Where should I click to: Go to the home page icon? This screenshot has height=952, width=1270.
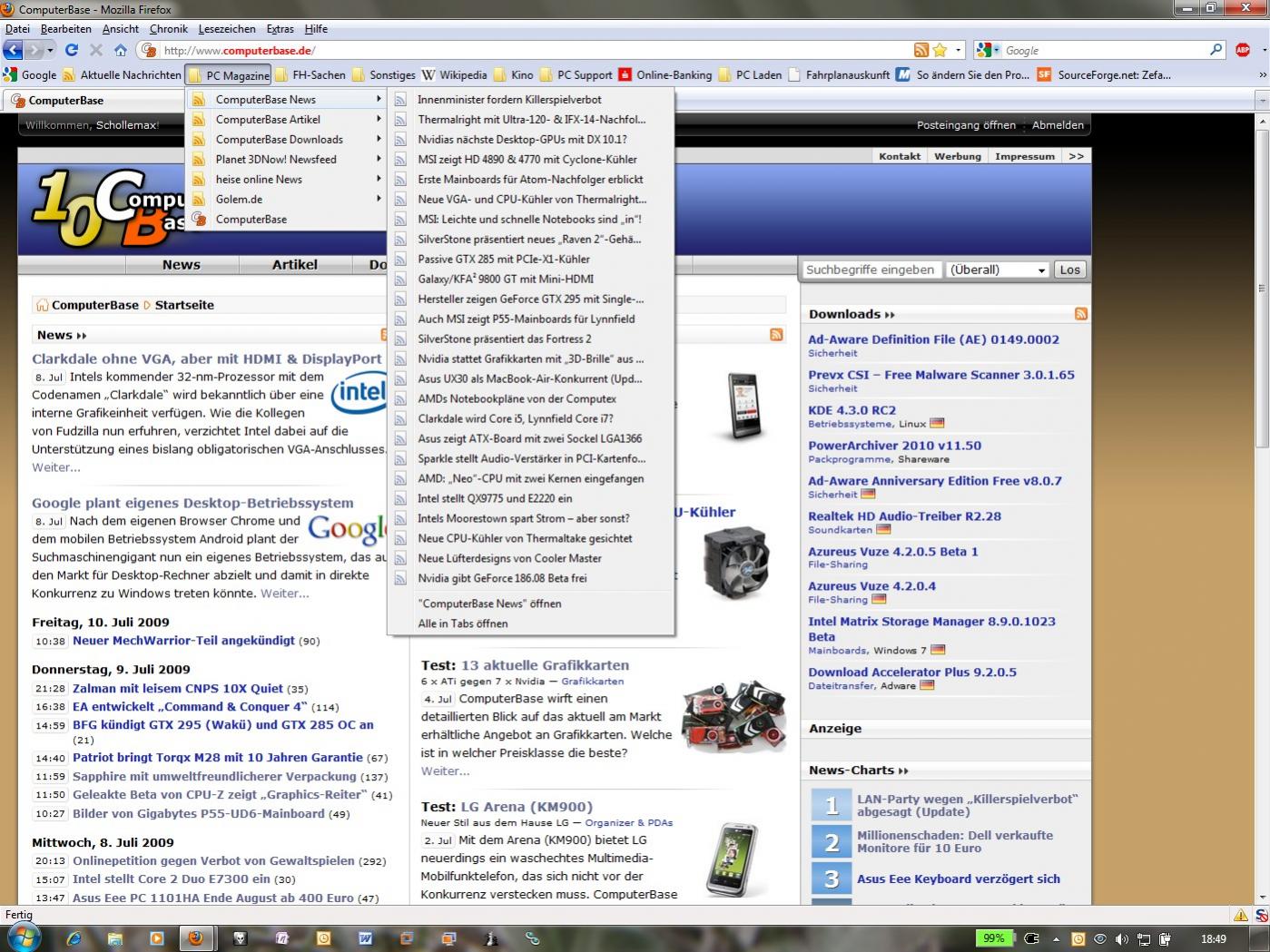tap(121, 50)
